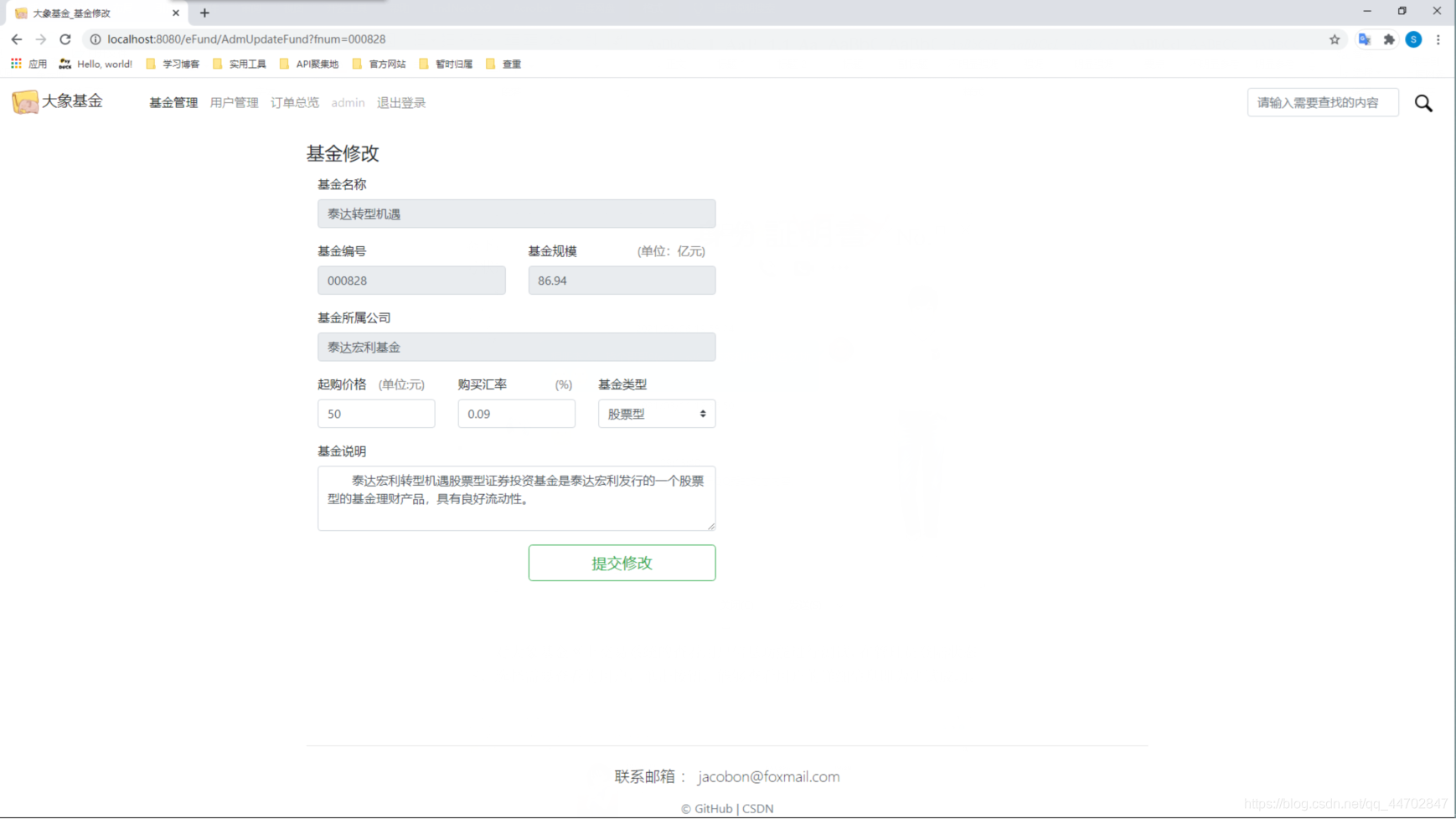Click the browser address bar URL
The width and height of the screenshot is (1456, 819).
pos(246,39)
